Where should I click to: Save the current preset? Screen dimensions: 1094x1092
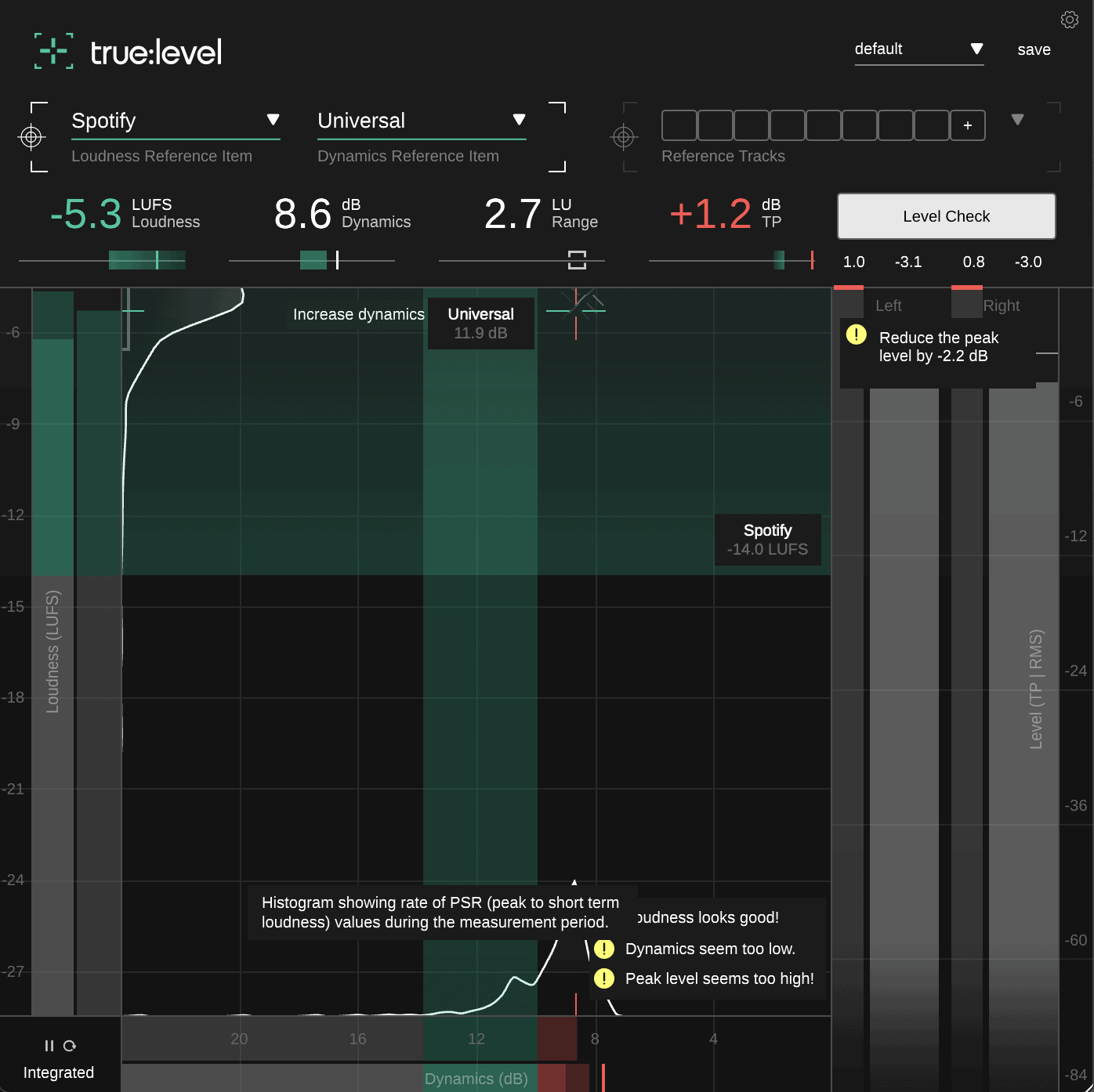1034,49
